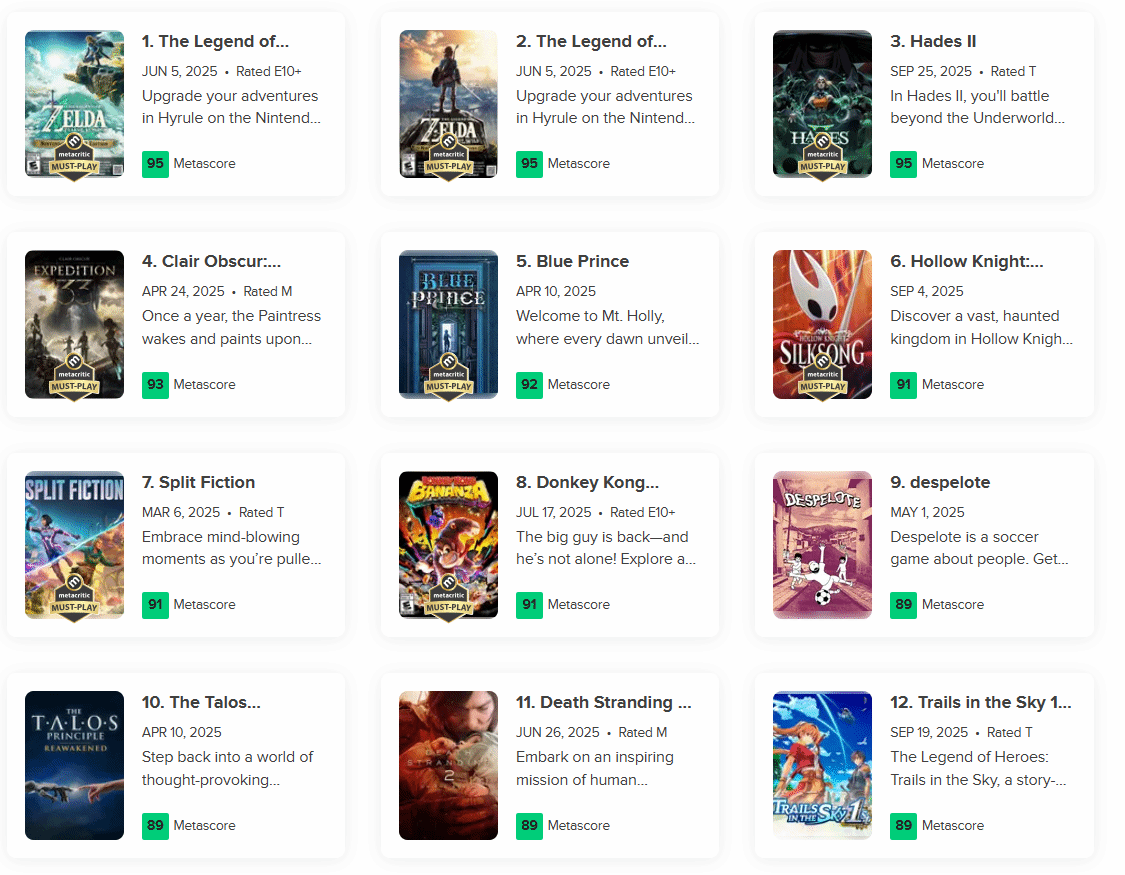This screenshot has height=875, width=1125.
Task: Click the Donkey Kong description starting "The big guy"
Action: point(606,548)
